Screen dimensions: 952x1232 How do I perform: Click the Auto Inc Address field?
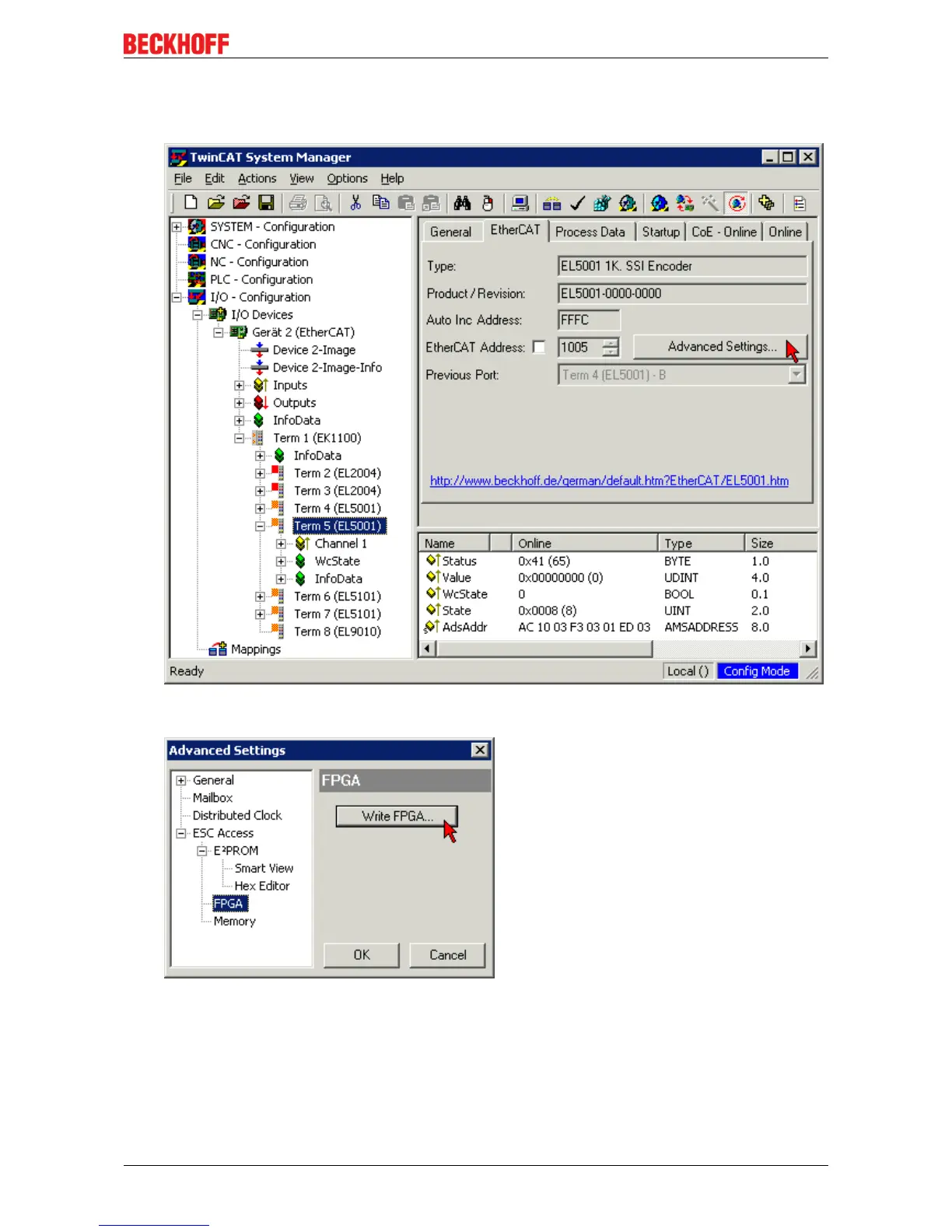tap(589, 320)
